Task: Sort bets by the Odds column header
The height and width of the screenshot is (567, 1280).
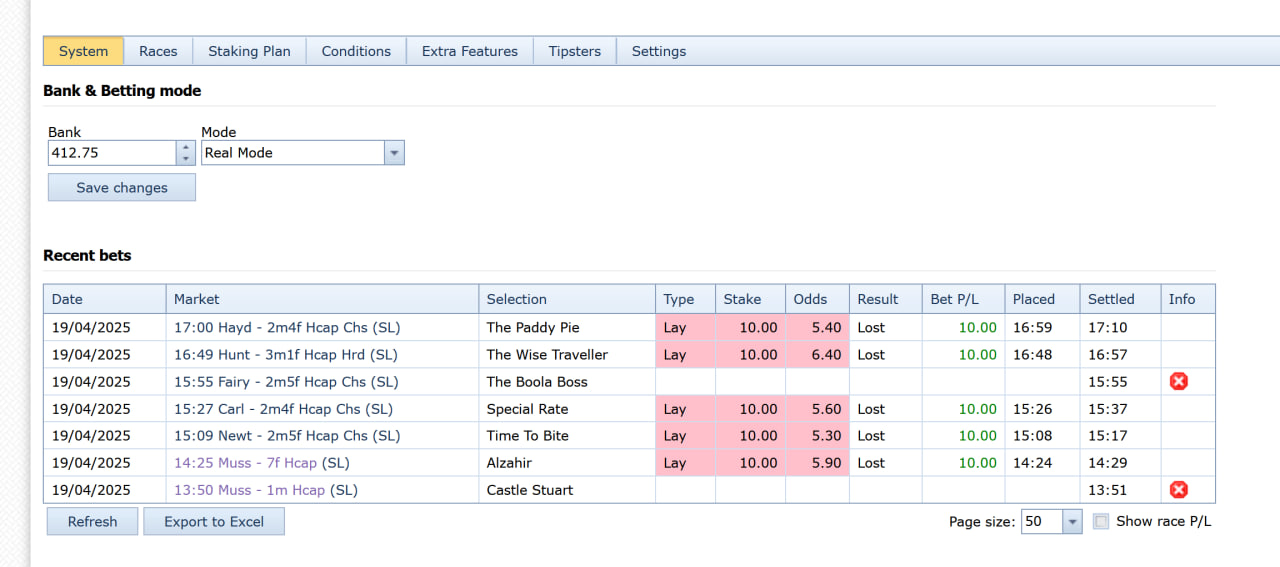Action: 810,299
